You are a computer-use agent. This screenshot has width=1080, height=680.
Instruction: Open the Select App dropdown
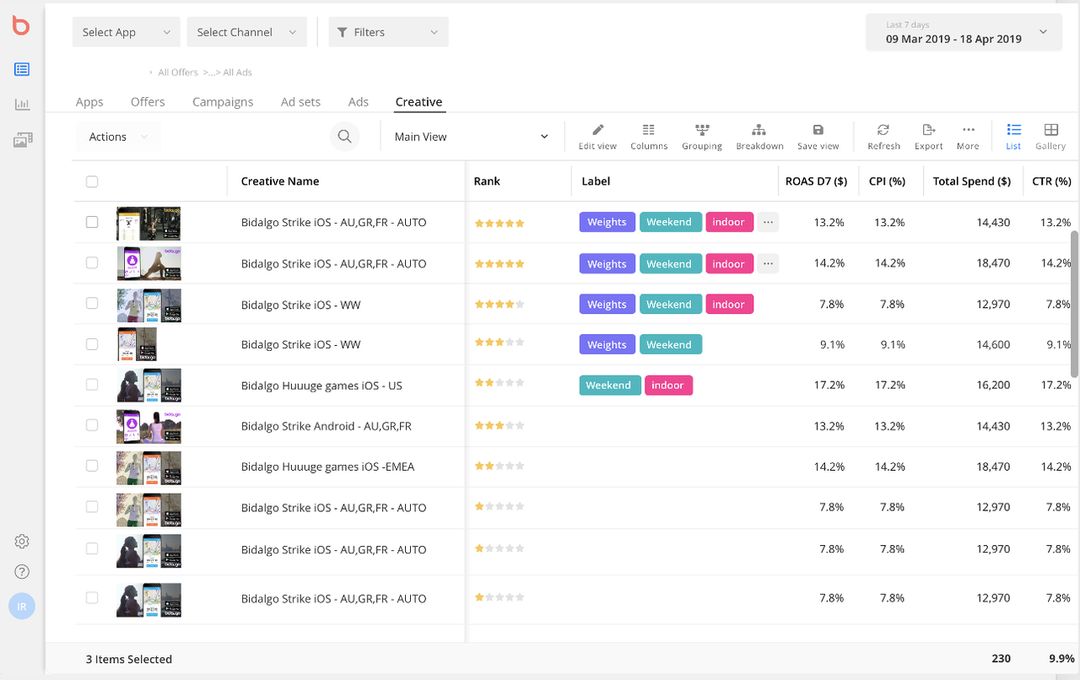click(x=126, y=32)
